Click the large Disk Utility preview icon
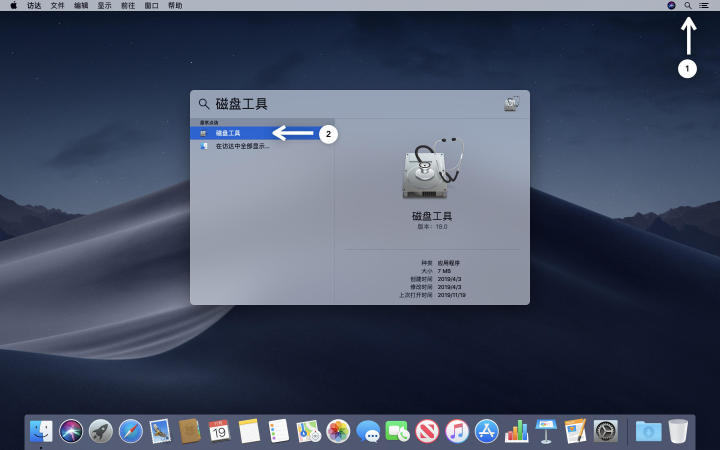The image size is (720, 450). tap(433, 168)
